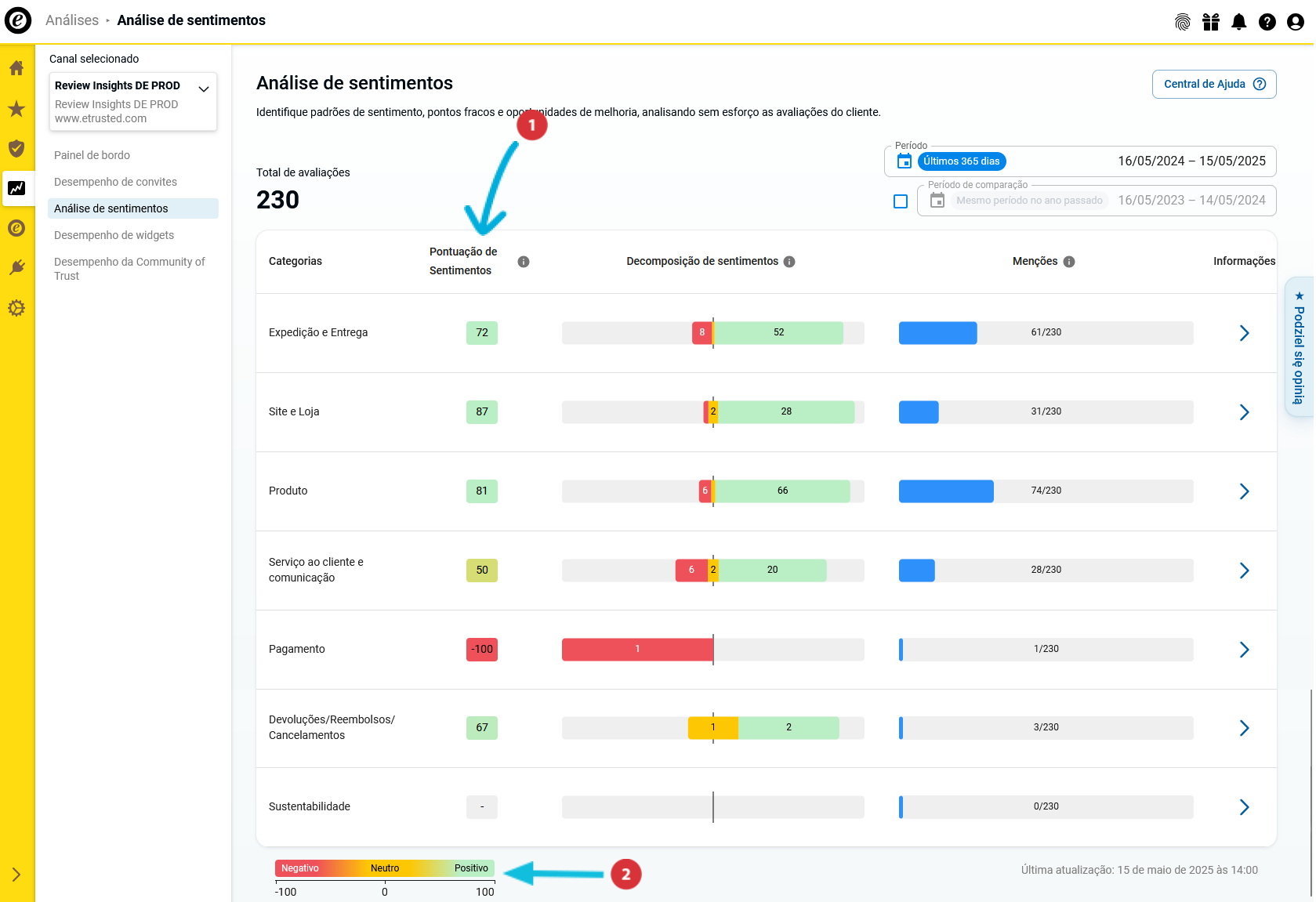Click Serviço ao cliente red bar 6
The image size is (1316, 902).
click(x=691, y=570)
